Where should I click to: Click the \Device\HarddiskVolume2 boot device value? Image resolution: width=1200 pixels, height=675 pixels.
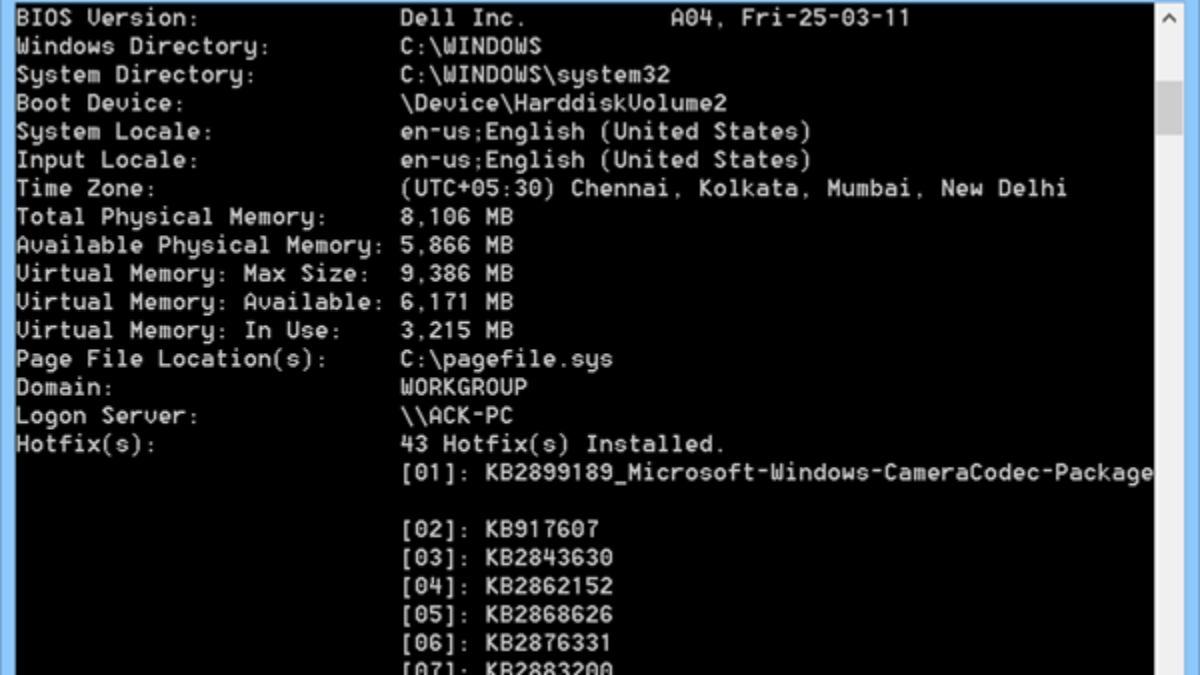563,103
